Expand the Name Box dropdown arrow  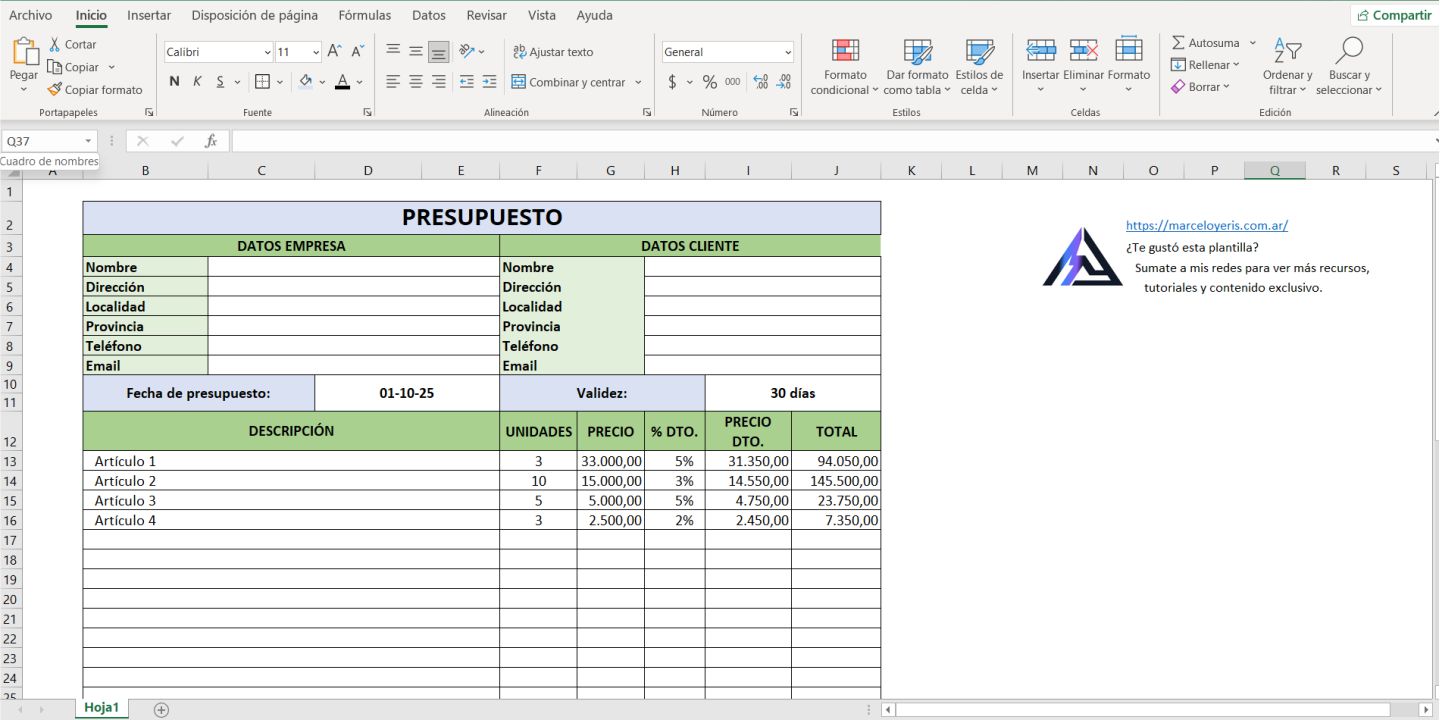(x=88, y=141)
